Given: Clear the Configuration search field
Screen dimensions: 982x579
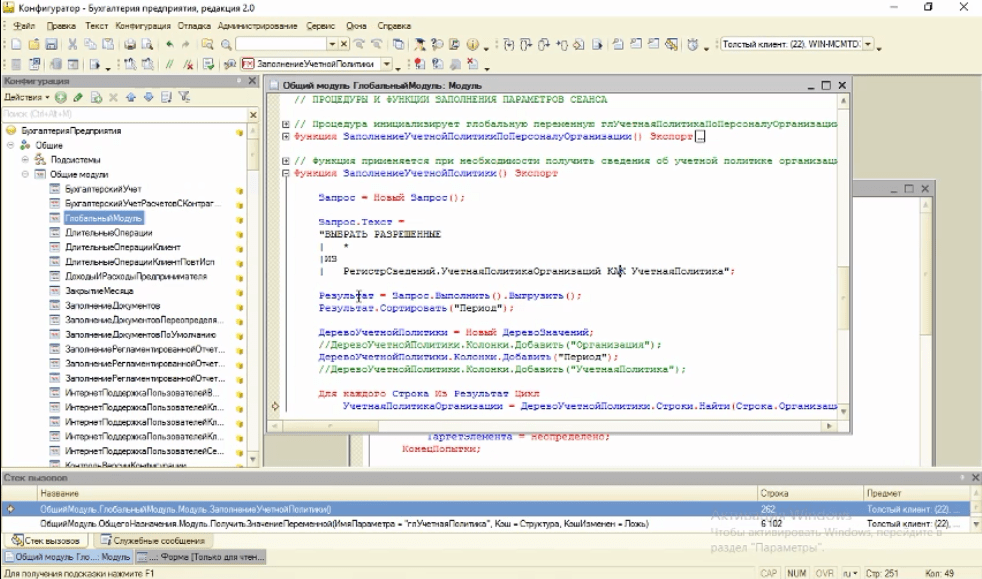Looking at the screenshot, I should 253,115.
